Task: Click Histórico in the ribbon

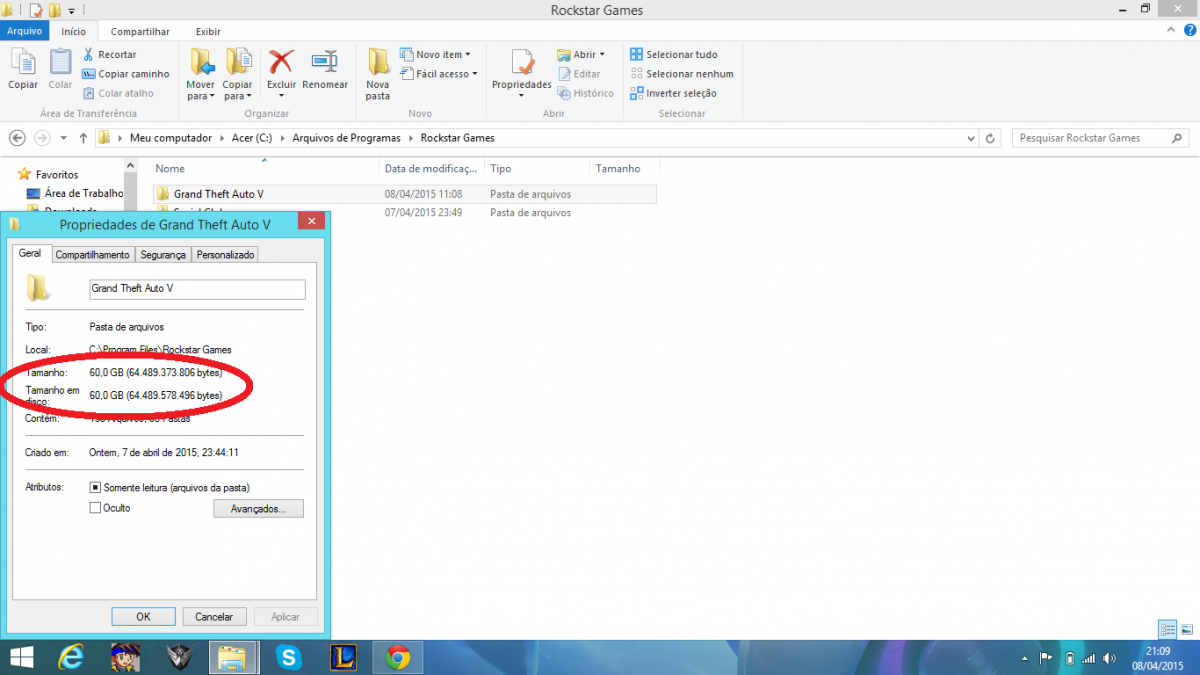Action: pyautogui.click(x=585, y=93)
